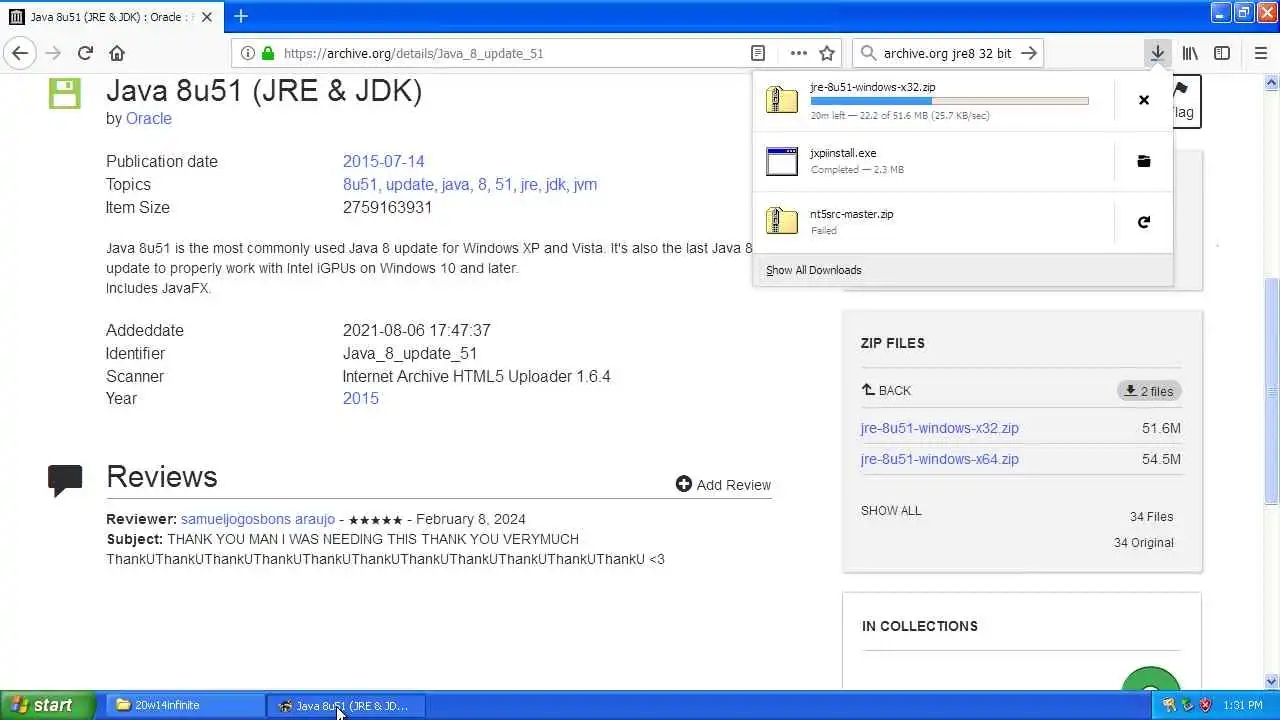The height and width of the screenshot is (720, 1280).
Task: Submit search with the arrow button
Action: 1029,53
